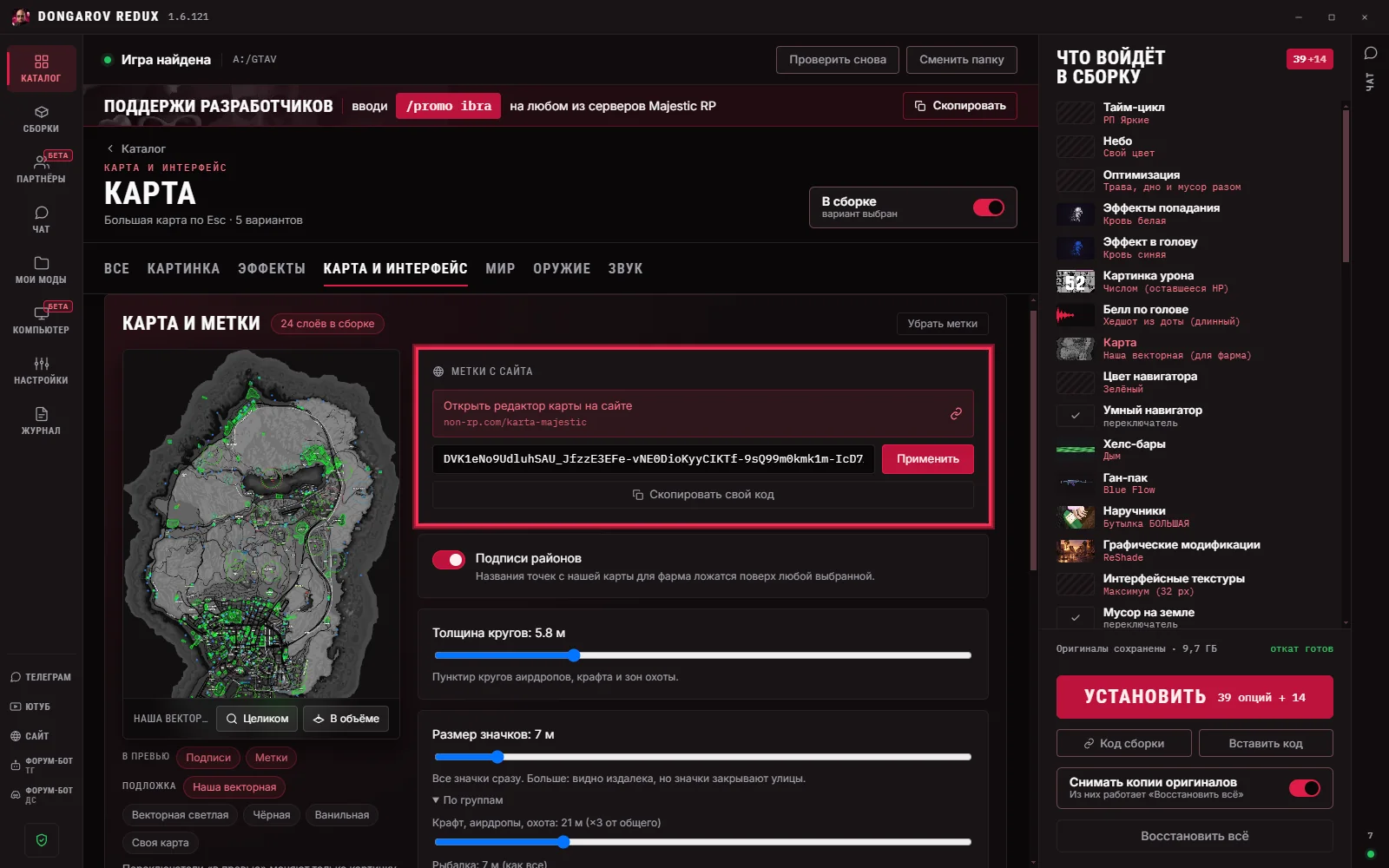Viewport: 1389px width, 868px height.
Task: Toggle the Подписи preview chip
Action: pos(208,758)
